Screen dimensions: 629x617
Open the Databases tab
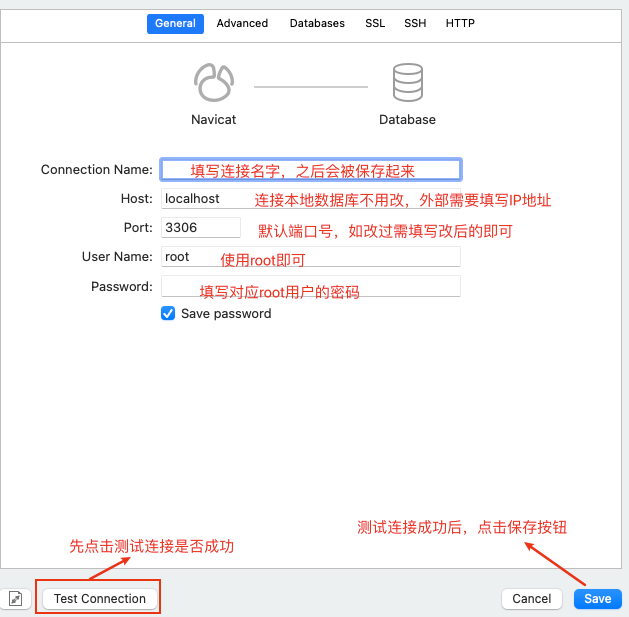(x=317, y=23)
